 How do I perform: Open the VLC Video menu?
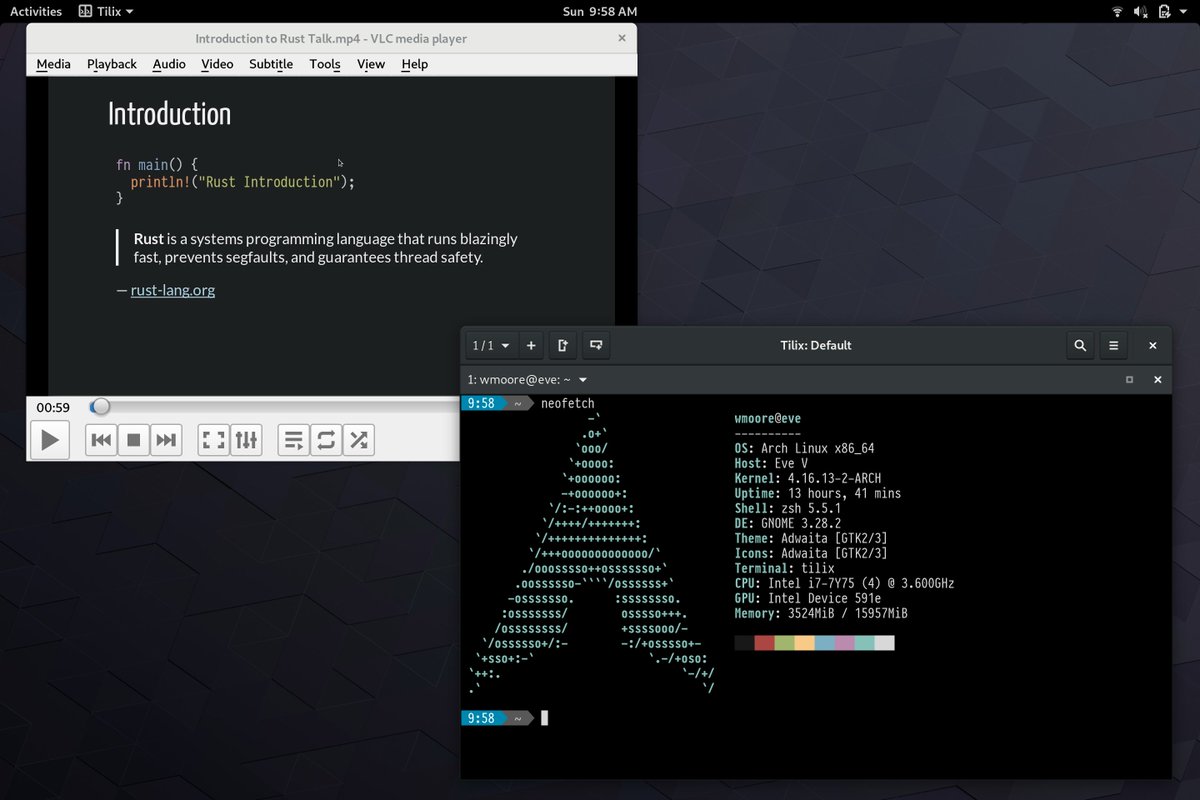pyautogui.click(x=217, y=64)
